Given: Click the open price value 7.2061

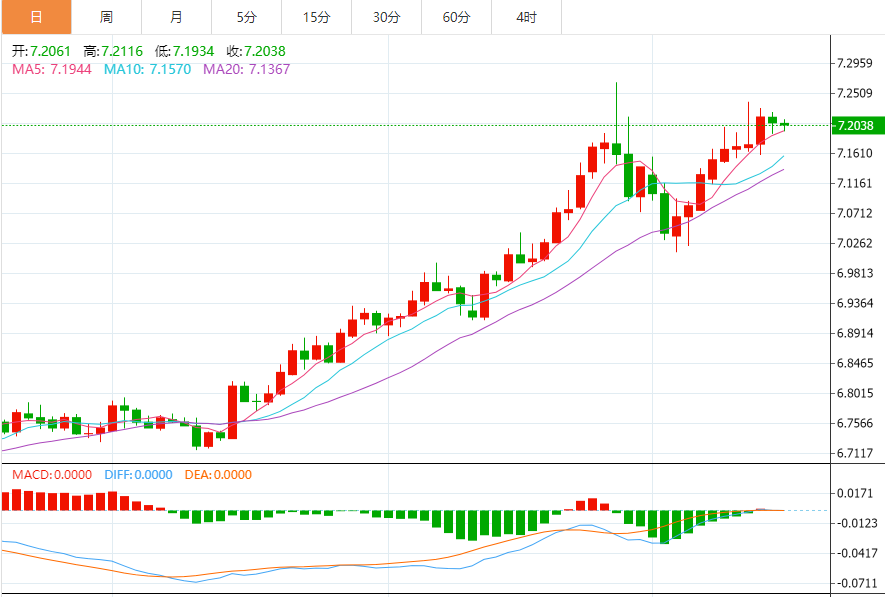Looking at the screenshot, I should [x=50, y=51].
